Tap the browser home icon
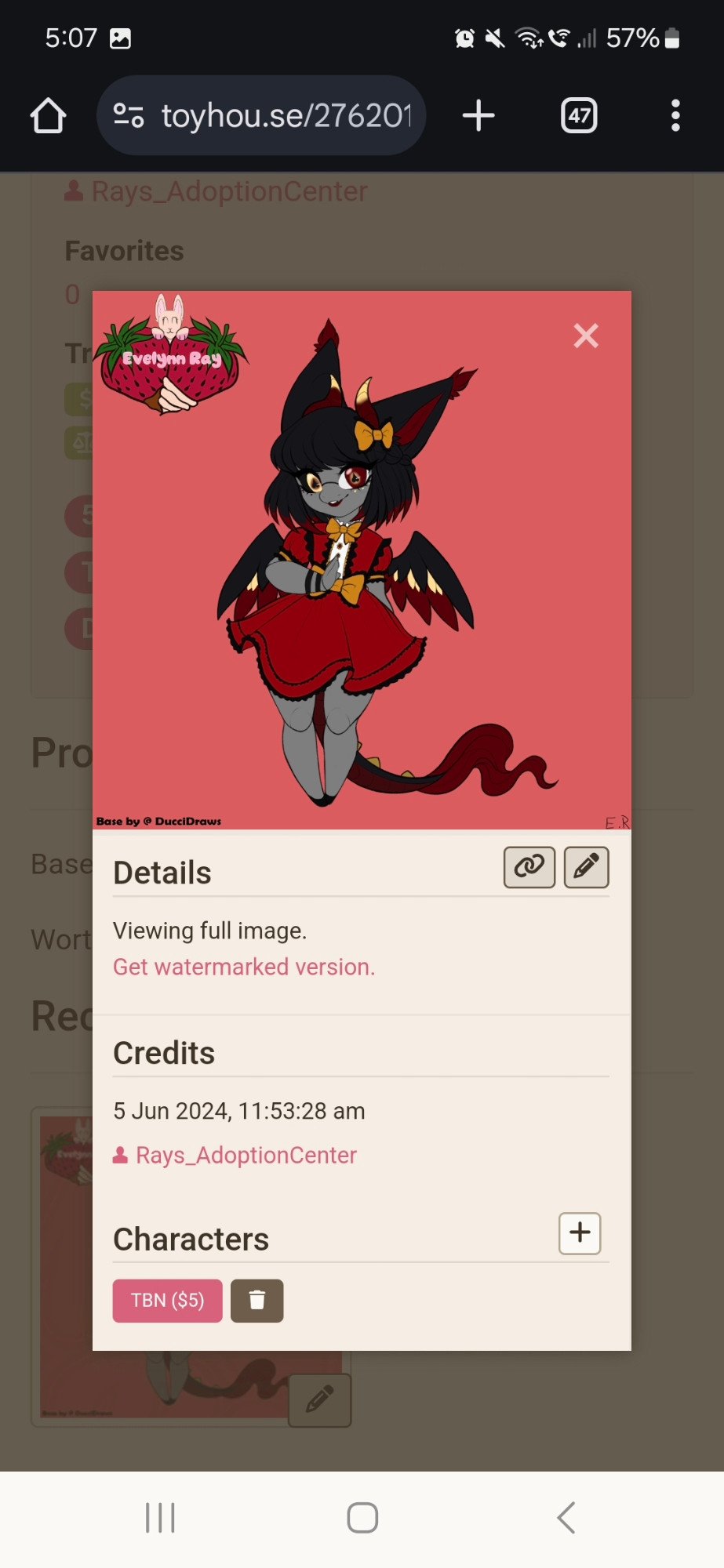The width and height of the screenshot is (724, 1568). coord(48,116)
